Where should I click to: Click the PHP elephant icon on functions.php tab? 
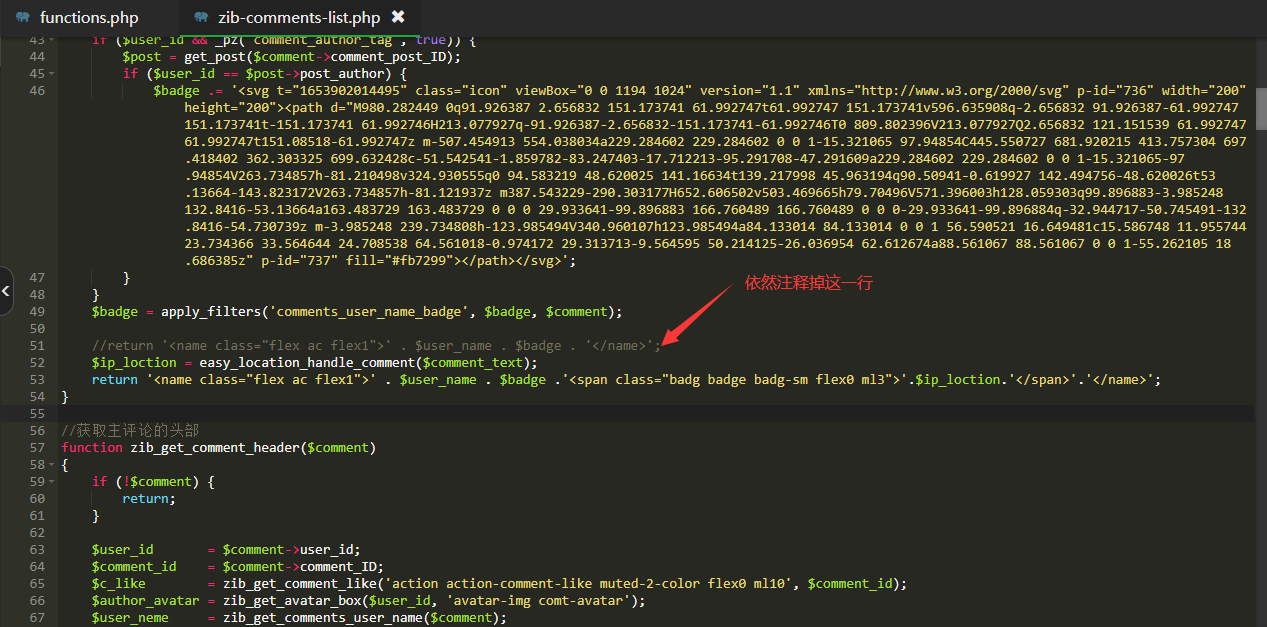(x=22, y=18)
